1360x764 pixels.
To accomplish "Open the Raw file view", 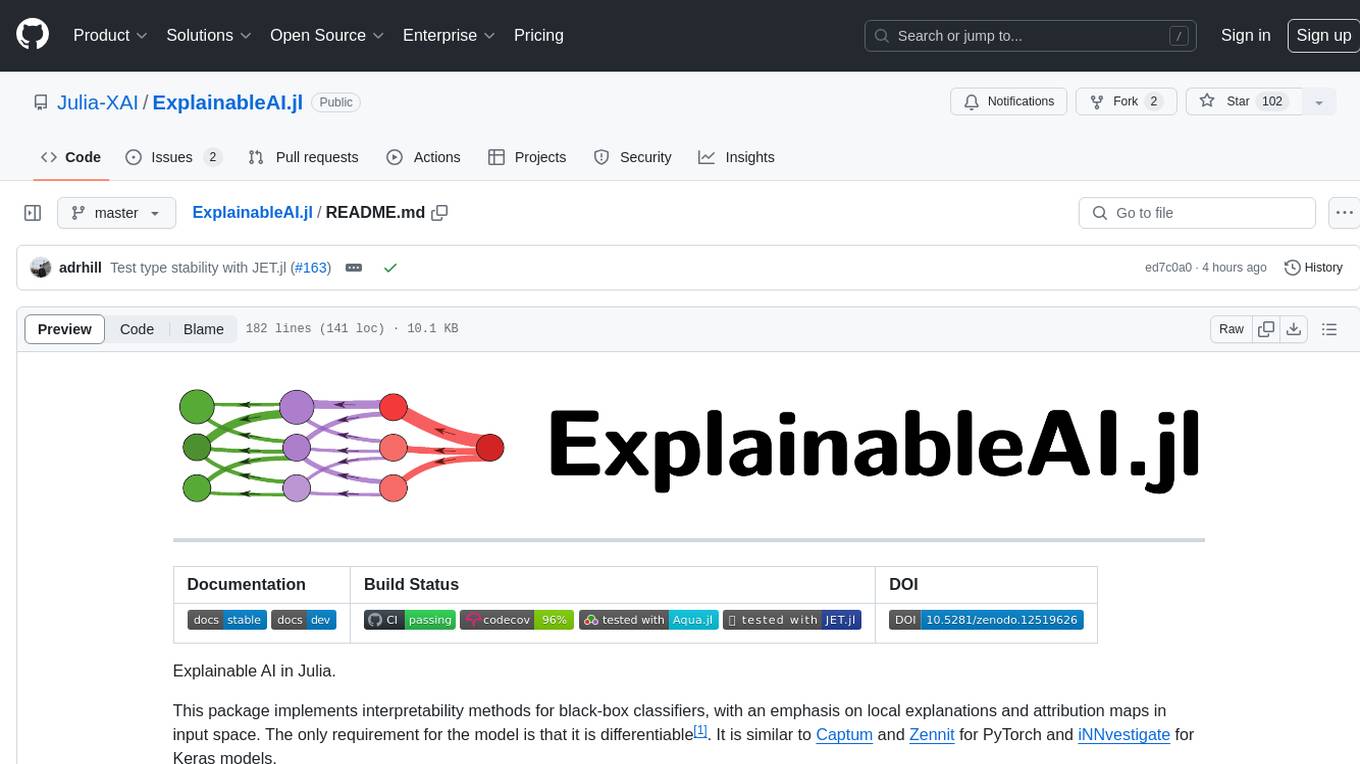I will (1231, 329).
